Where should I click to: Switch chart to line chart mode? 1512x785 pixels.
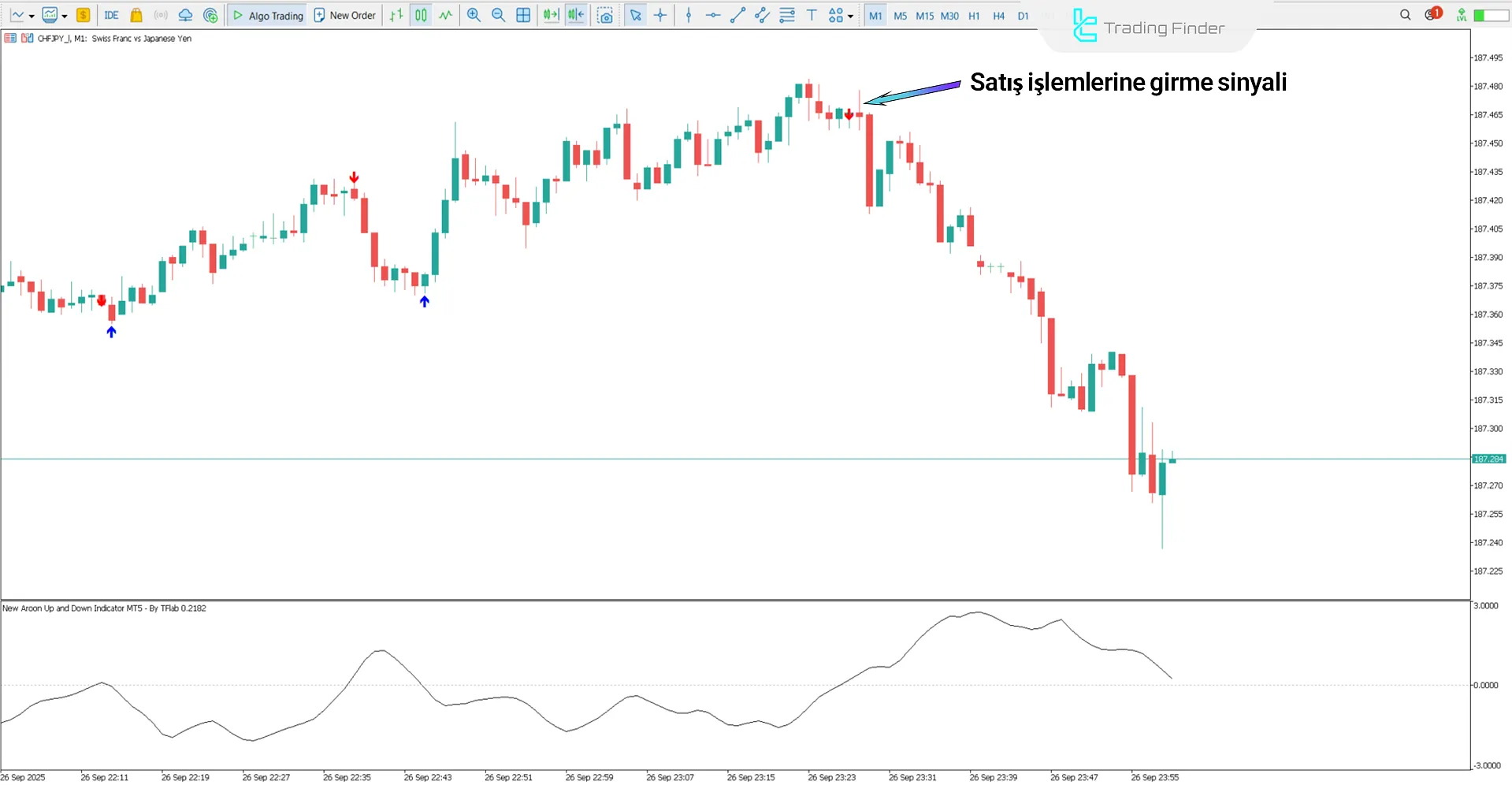445,14
